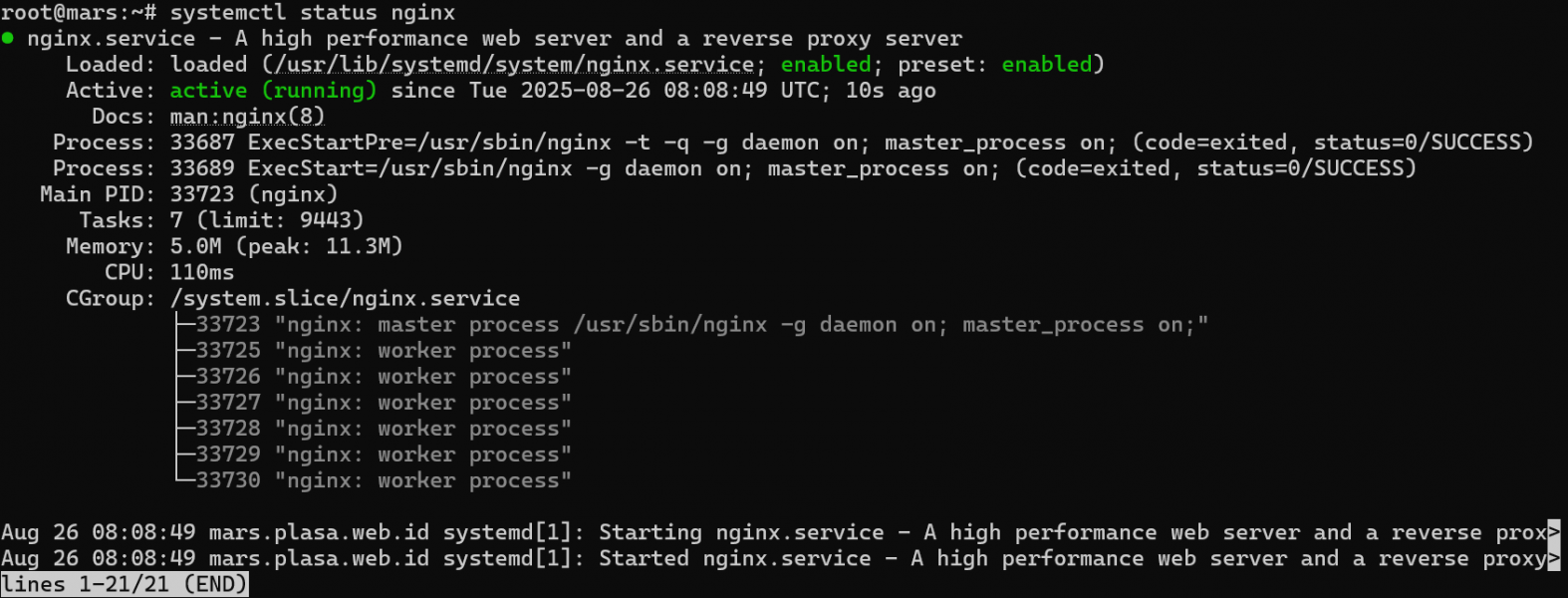Click the truncation arrow on the Starting log line
This screenshot has width=1568, height=598.
[1554, 532]
